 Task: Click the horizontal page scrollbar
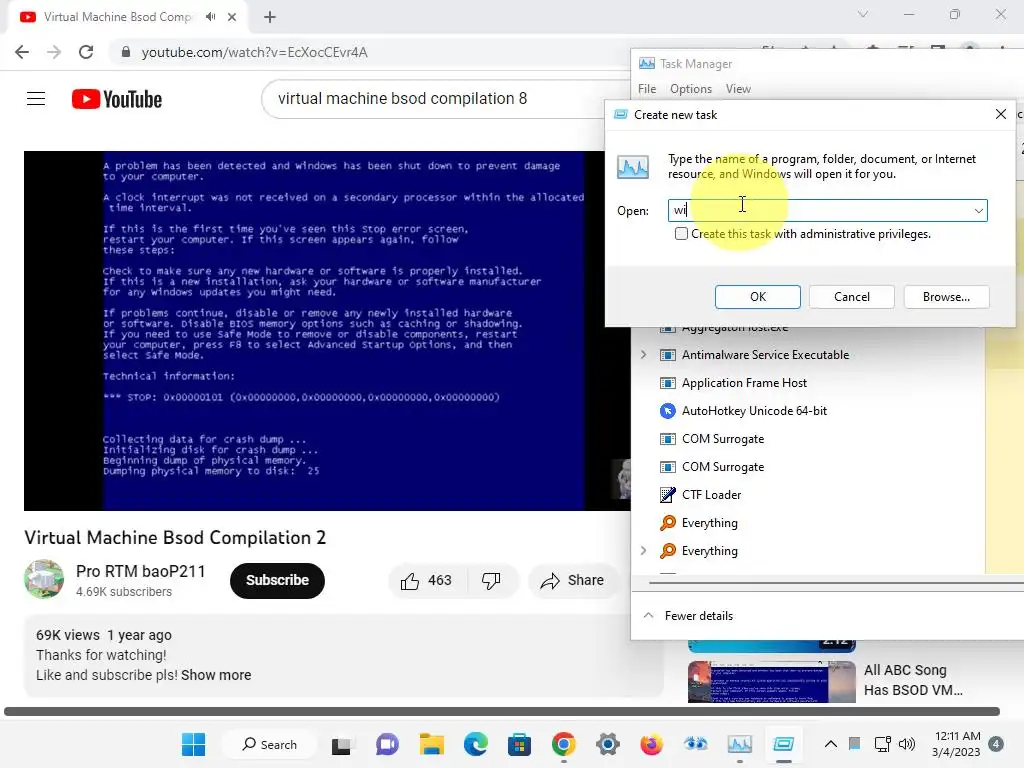tap(502, 711)
